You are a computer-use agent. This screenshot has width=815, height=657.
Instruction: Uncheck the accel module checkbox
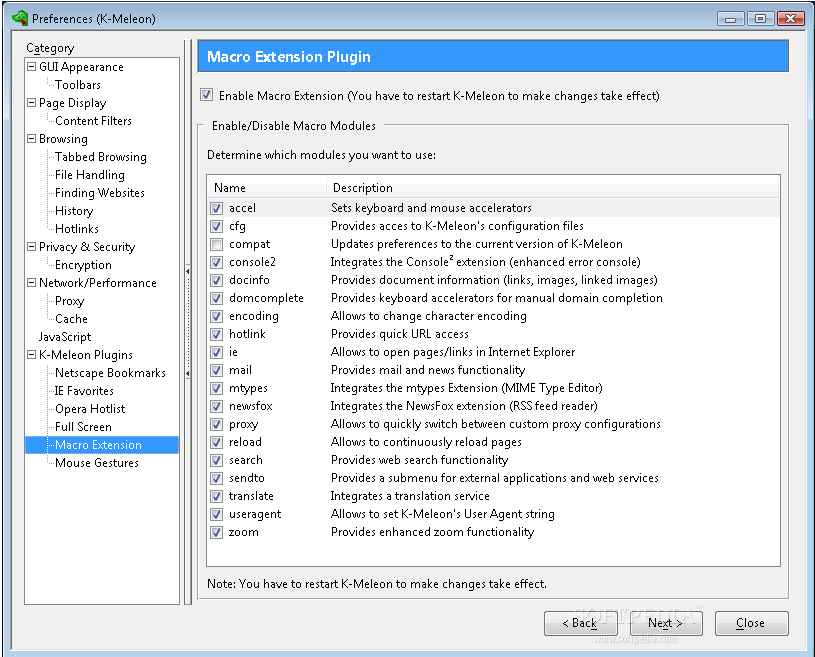pos(217,208)
